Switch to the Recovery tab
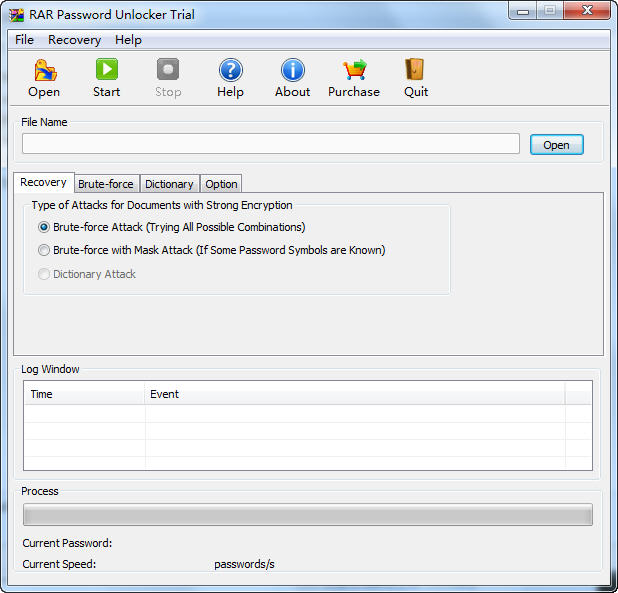This screenshot has height=593, width=618. 43,182
